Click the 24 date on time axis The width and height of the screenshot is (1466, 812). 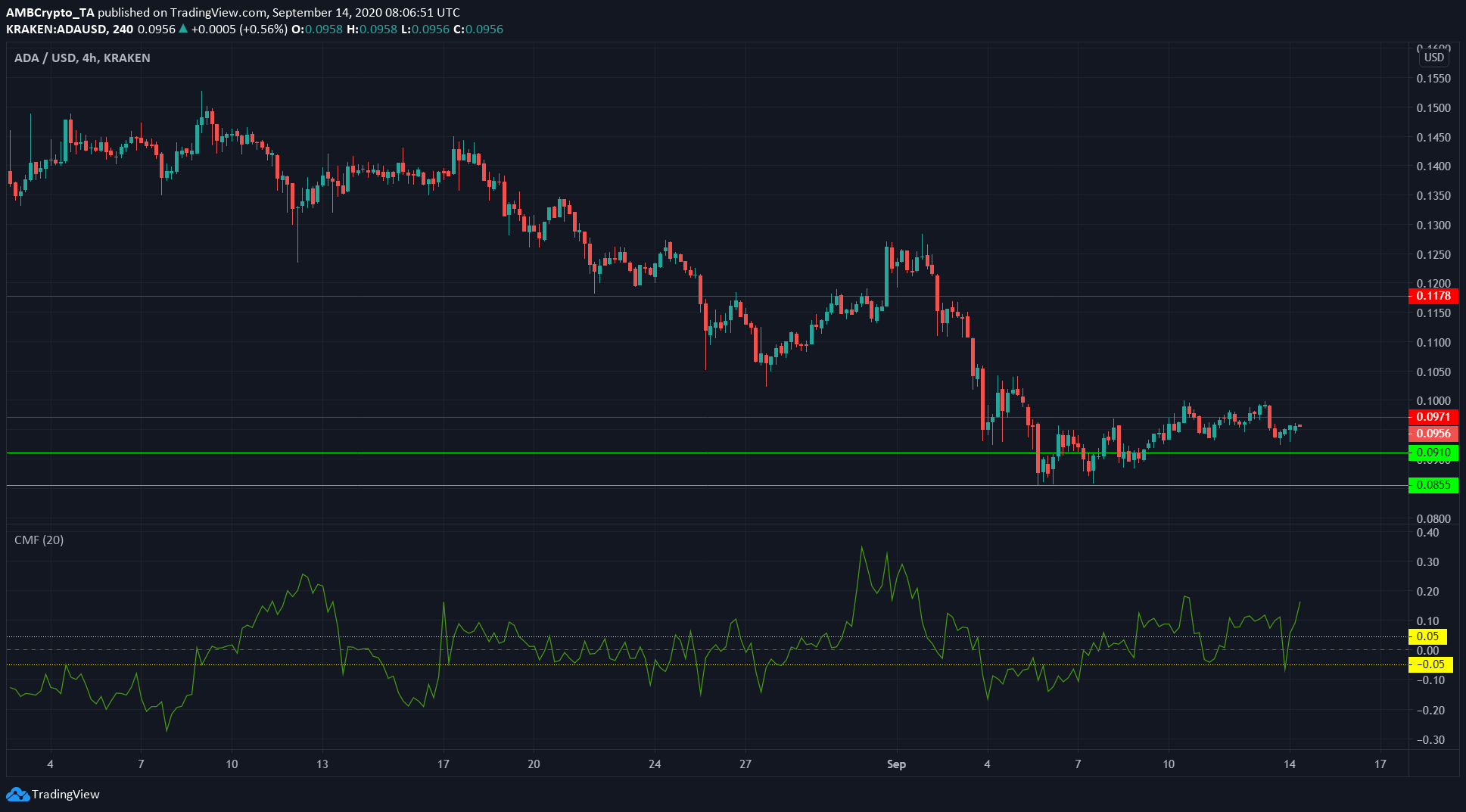pyautogui.click(x=655, y=764)
